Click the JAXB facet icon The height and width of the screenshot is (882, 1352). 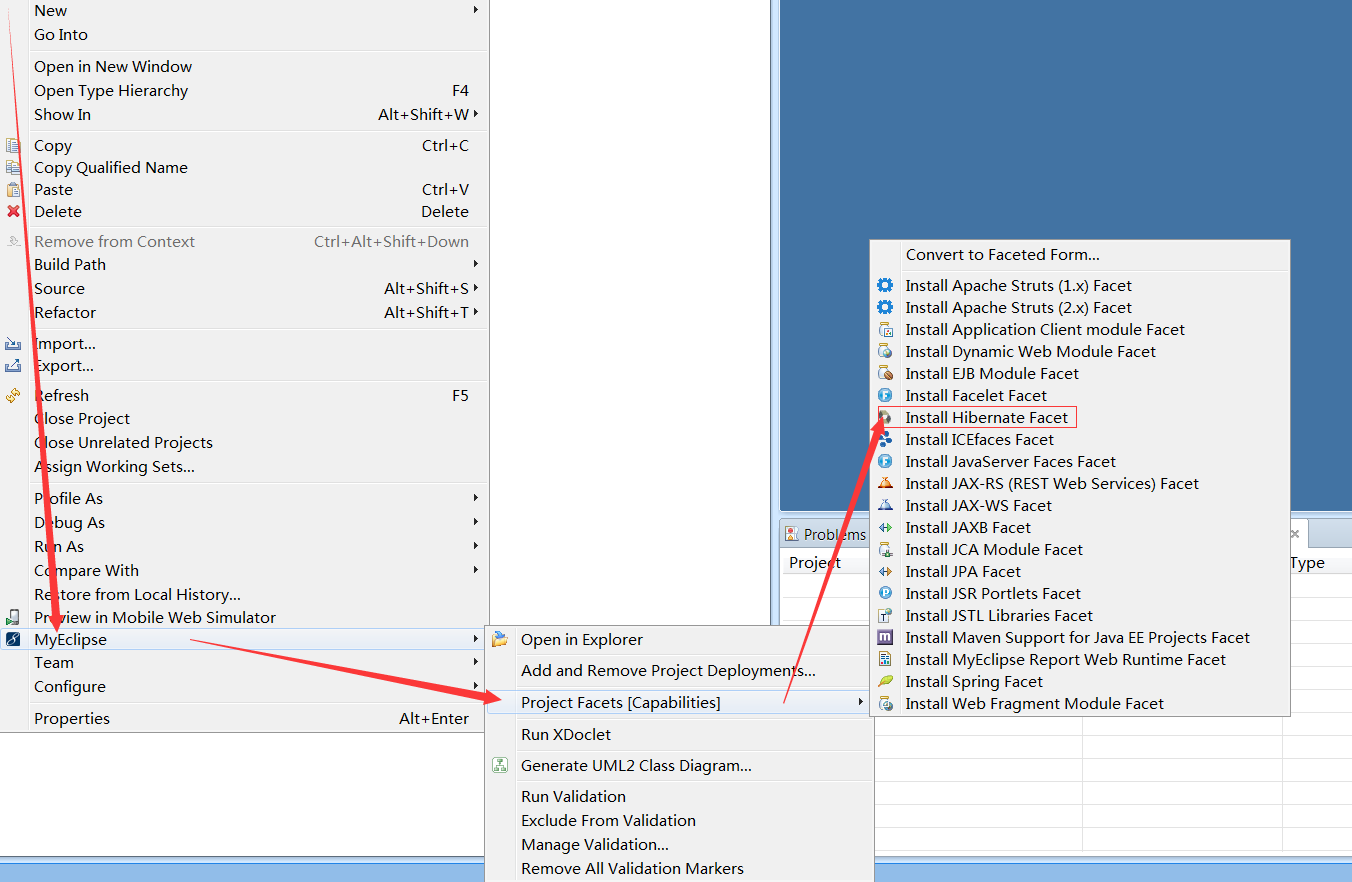pyautogui.click(x=885, y=527)
